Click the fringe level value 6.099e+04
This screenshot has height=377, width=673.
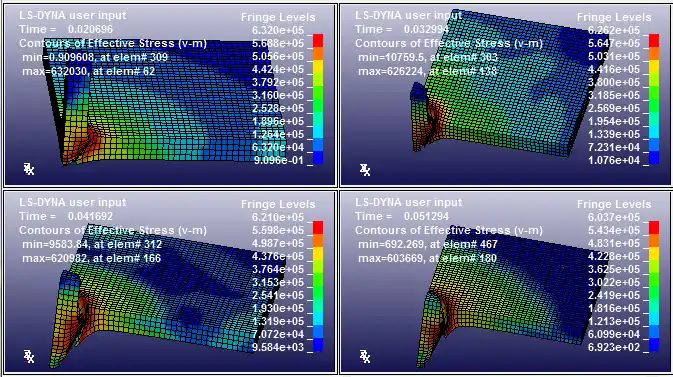(614, 334)
